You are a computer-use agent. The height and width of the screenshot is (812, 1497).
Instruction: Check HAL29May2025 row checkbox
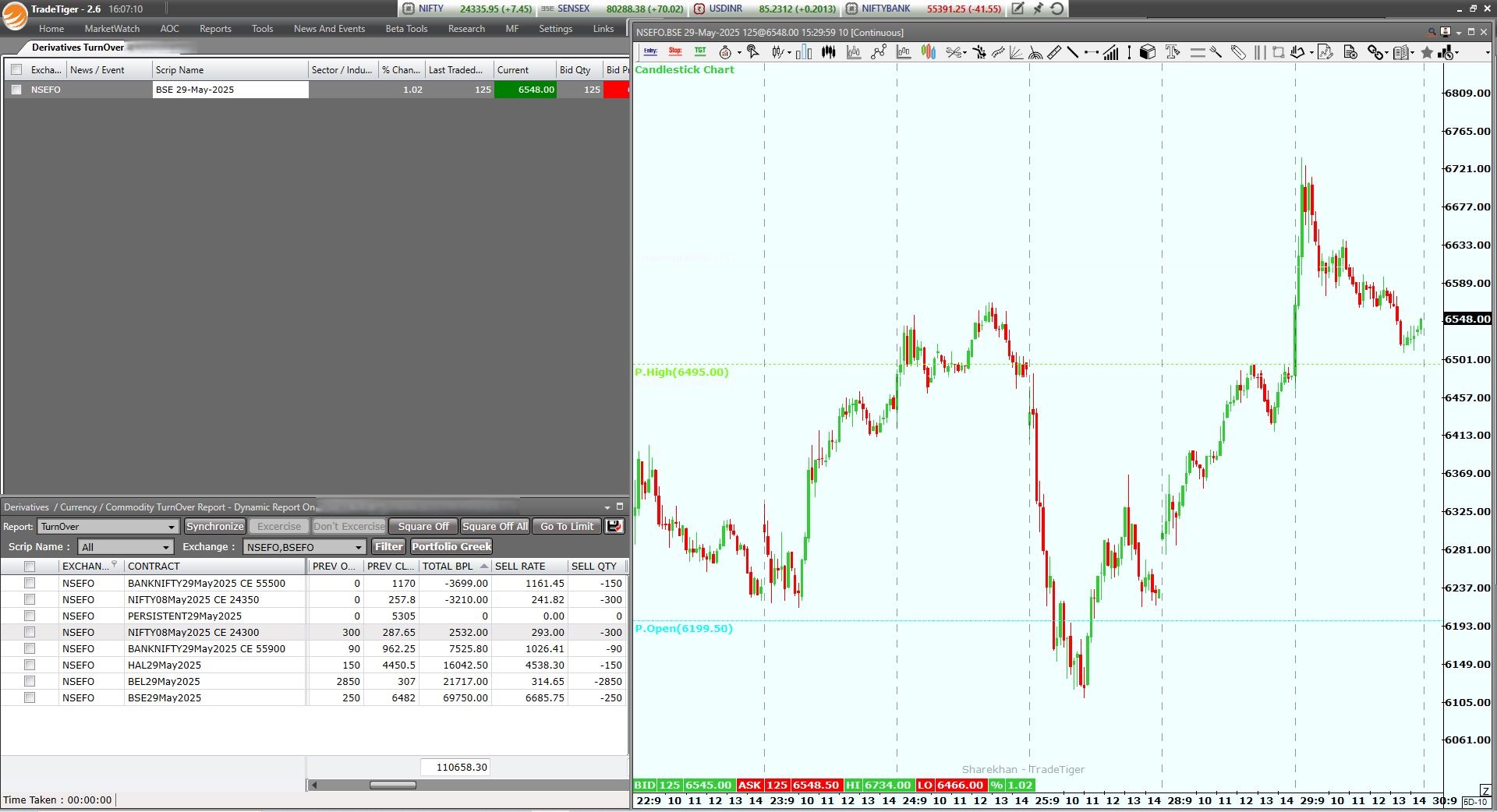[x=30, y=665]
